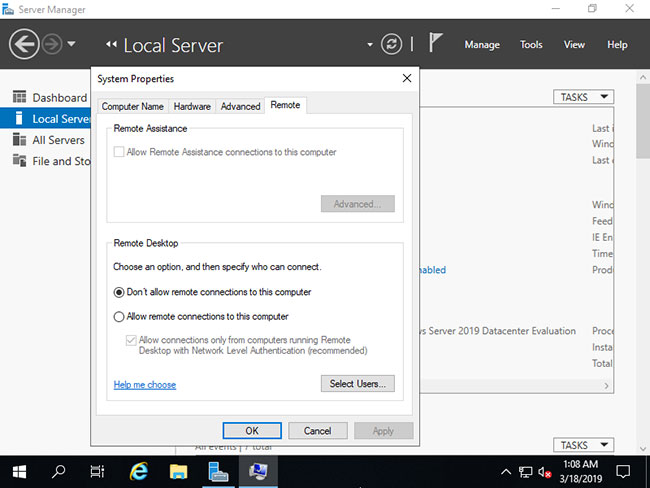This screenshot has width=650, height=488.
Task: Open taskbar search magnifier
Action: click(58, 471)
